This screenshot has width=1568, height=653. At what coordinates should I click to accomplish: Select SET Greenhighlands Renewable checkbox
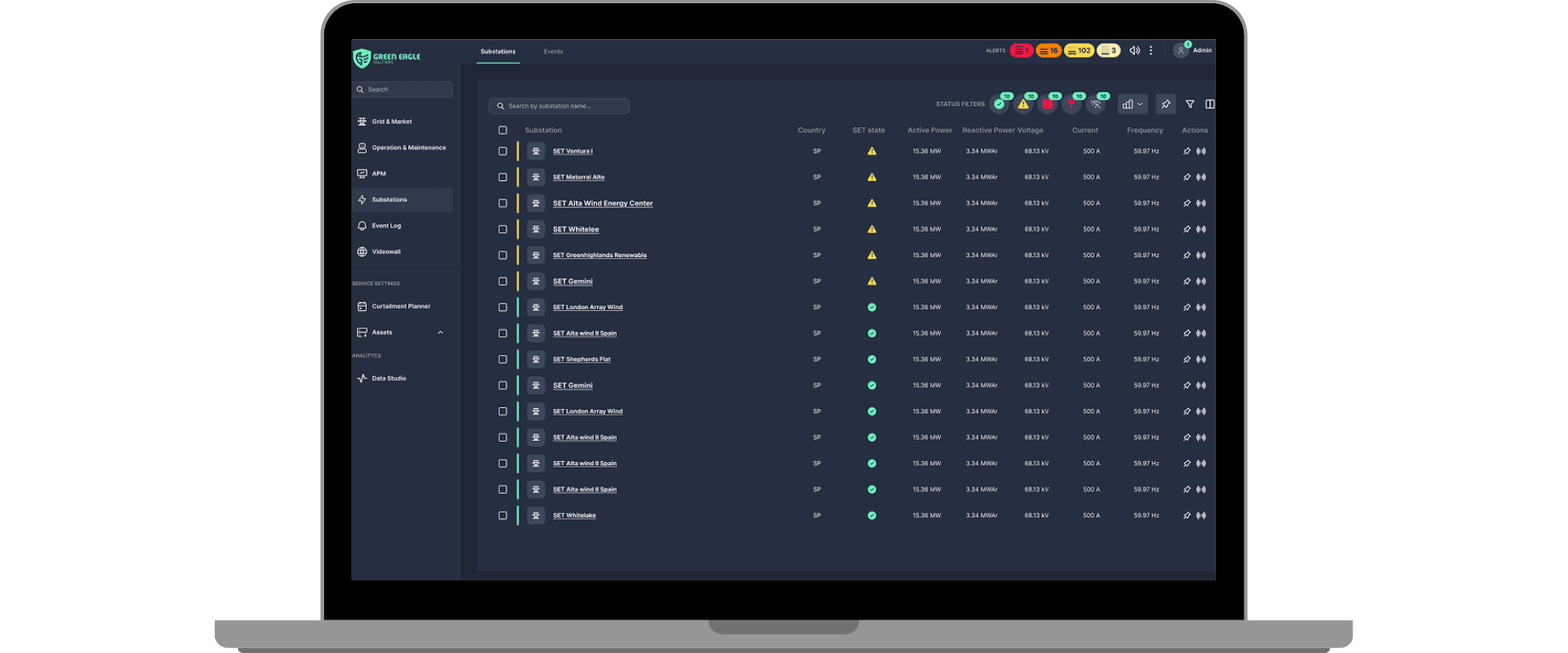pos(503,255)
